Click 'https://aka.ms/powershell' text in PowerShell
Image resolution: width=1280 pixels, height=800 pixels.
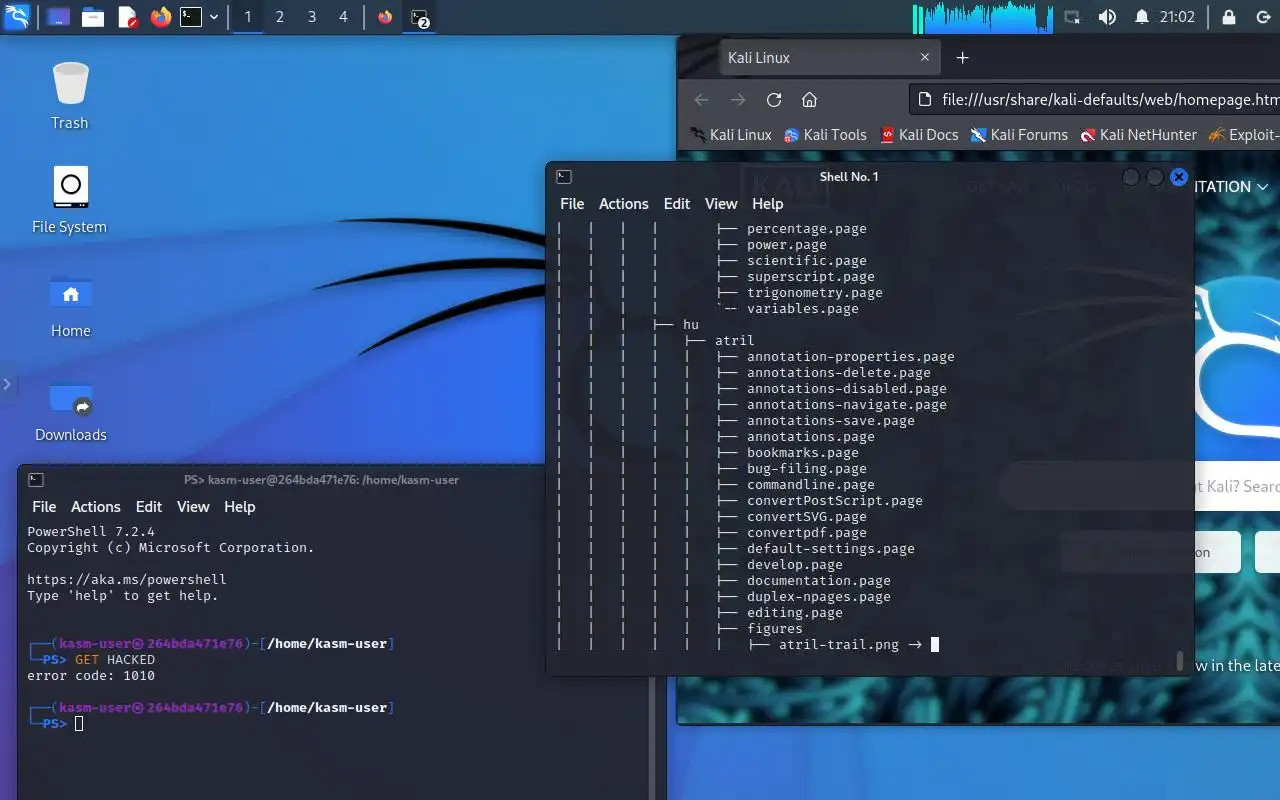click(x=127, y=579)
